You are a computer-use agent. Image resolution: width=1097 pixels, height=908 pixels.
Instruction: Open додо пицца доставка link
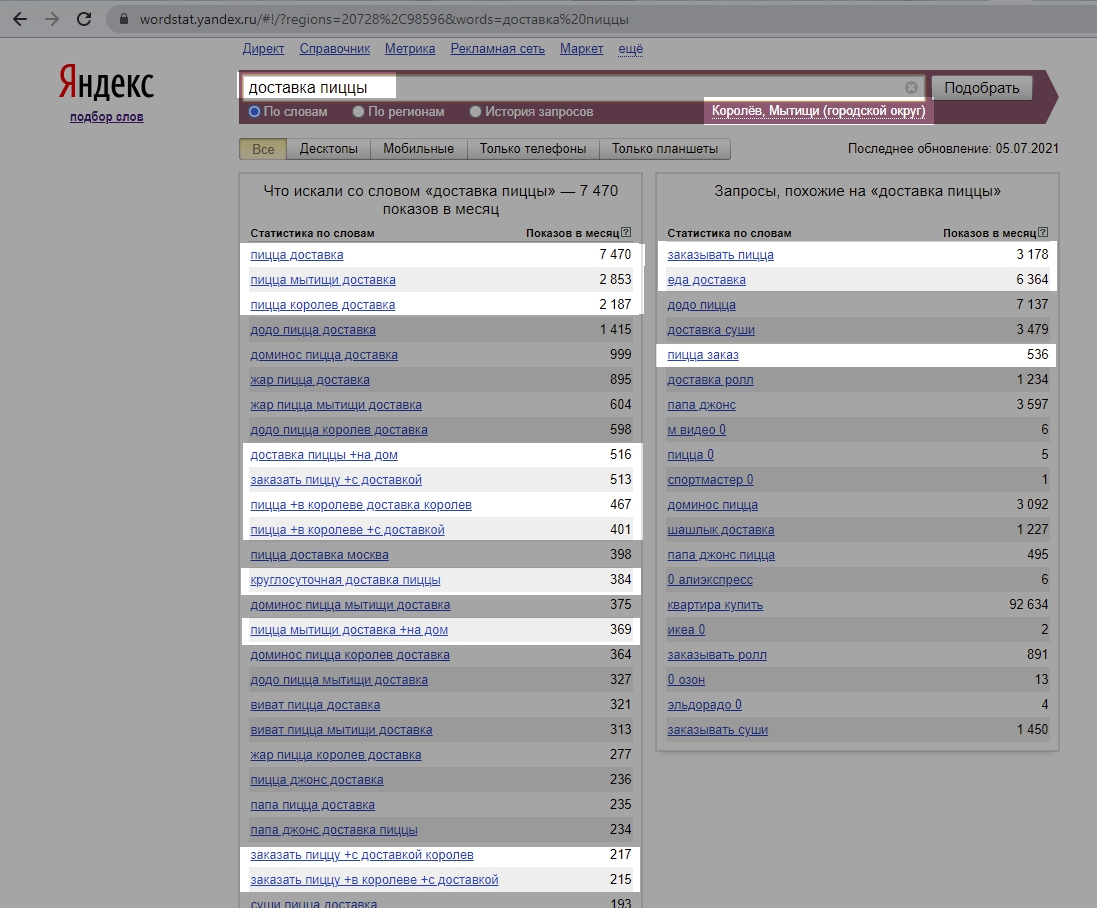point(313,330)
